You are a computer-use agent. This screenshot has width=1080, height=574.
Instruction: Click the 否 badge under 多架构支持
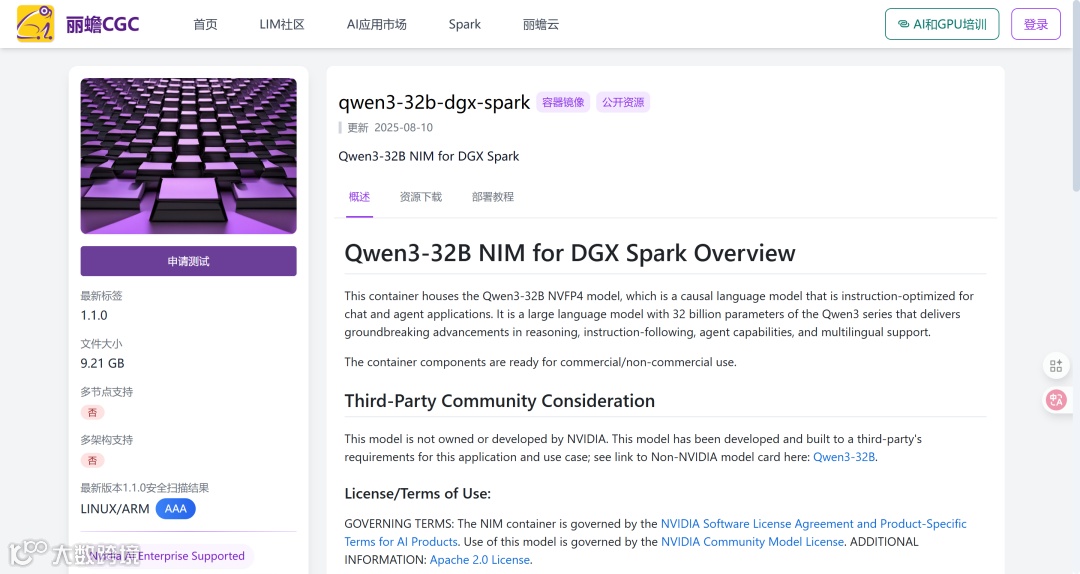[x=92, y=460]
